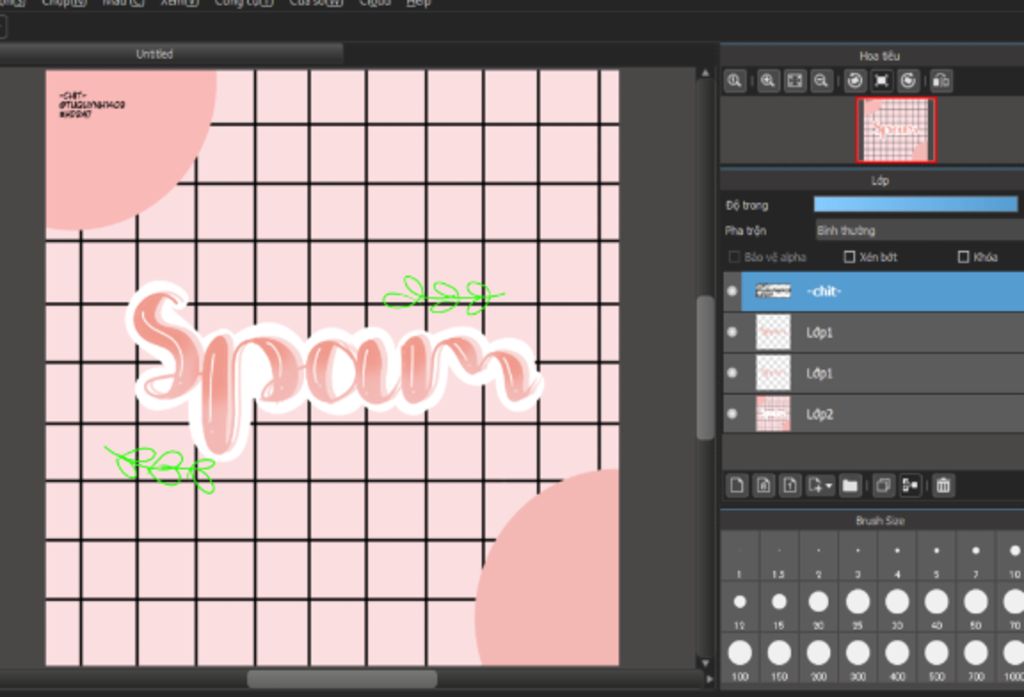Choose brush size 400
The width and height of the screenshot is (1024, 697).
pos(897,658)
